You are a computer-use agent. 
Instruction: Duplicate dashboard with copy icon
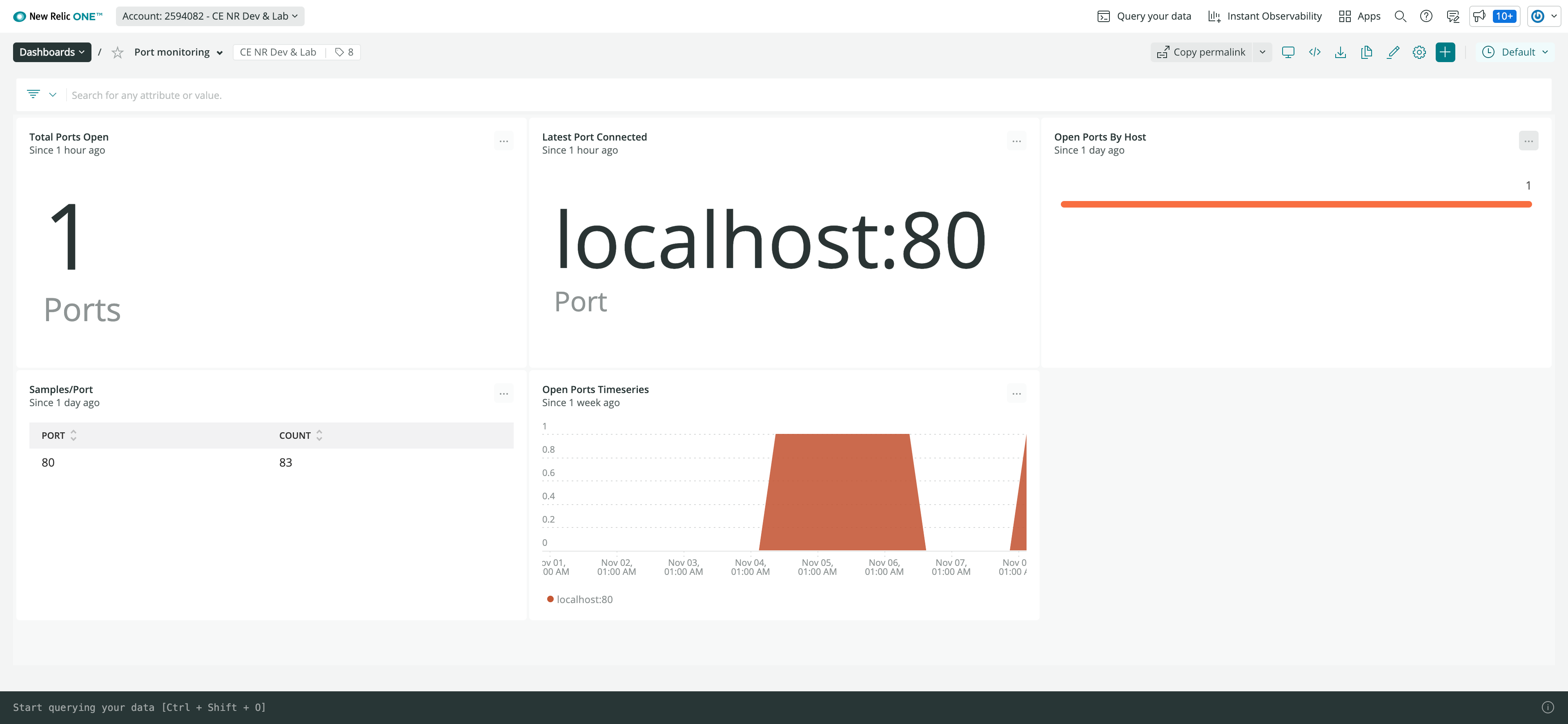pos(1367,52)
